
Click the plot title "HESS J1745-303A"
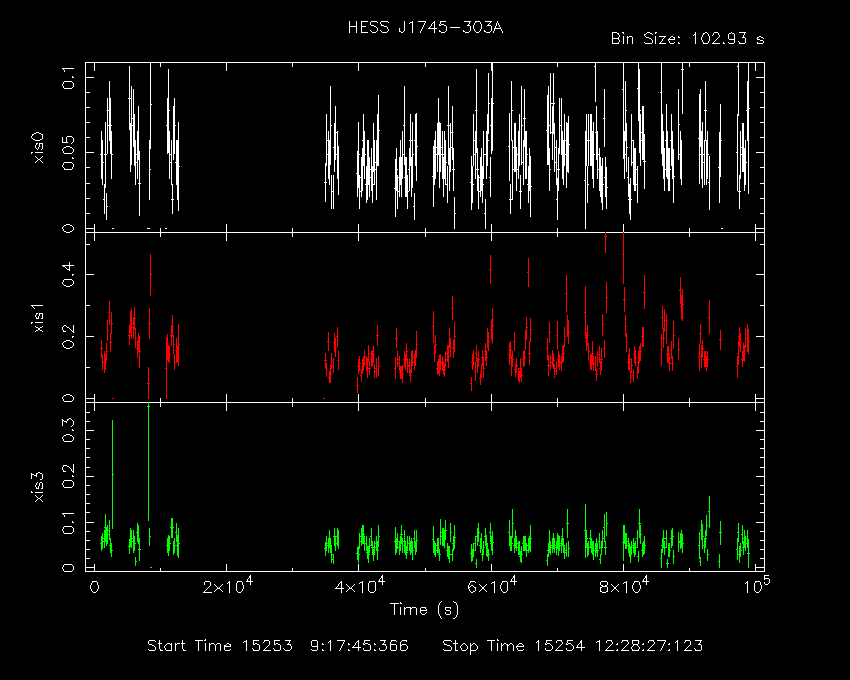[425, 28]
